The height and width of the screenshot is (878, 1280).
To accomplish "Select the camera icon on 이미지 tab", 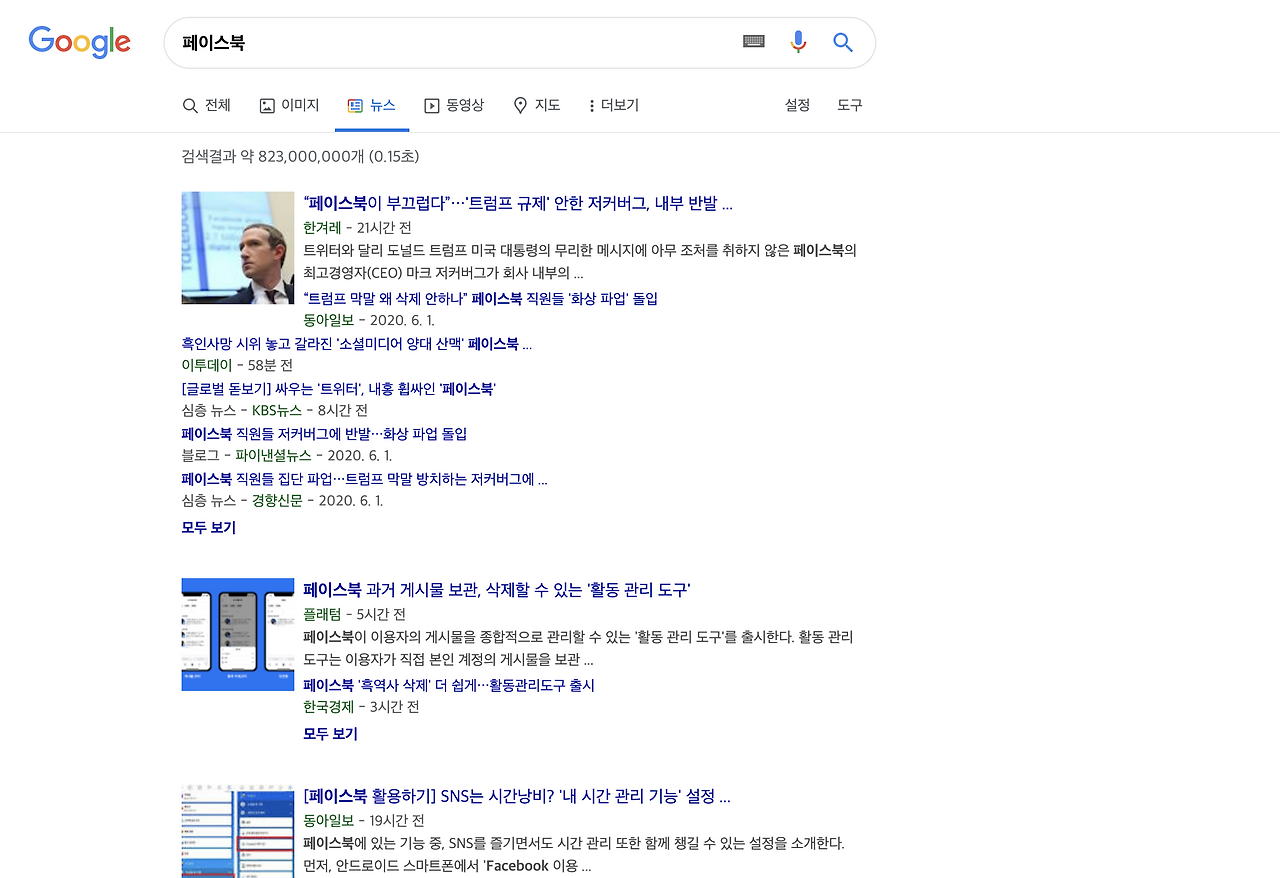I will 266,104.
